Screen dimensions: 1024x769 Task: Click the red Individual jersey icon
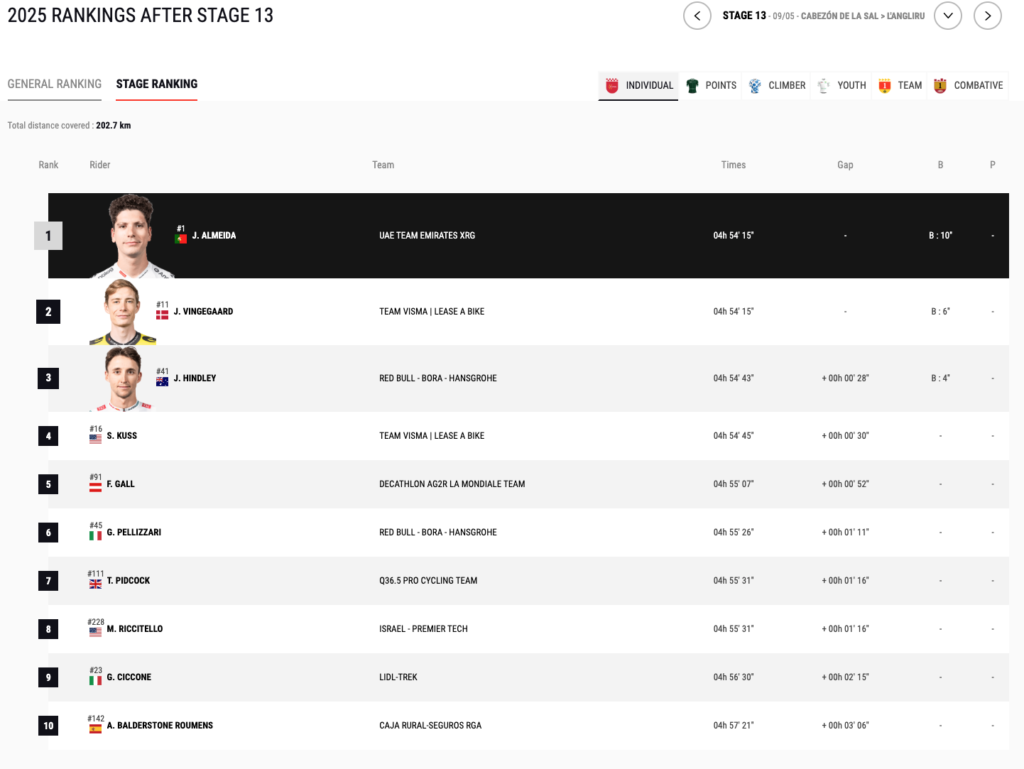coord(612,86)
